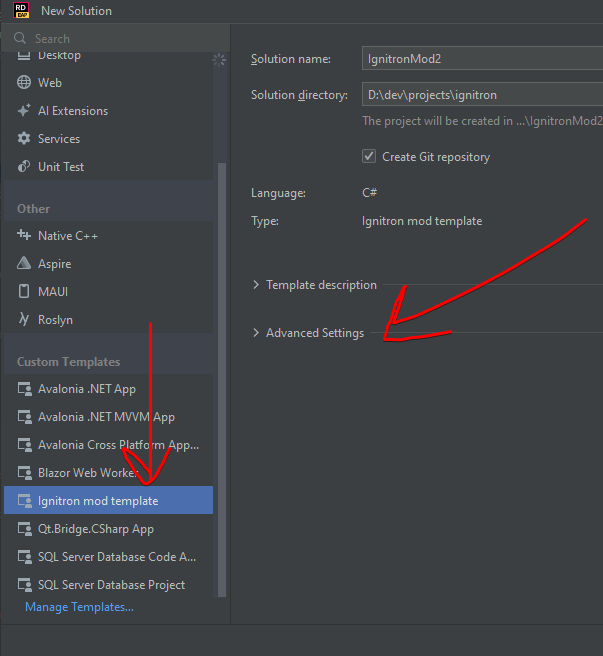Select the AI Extensions project type

click(x=108, y=110)
